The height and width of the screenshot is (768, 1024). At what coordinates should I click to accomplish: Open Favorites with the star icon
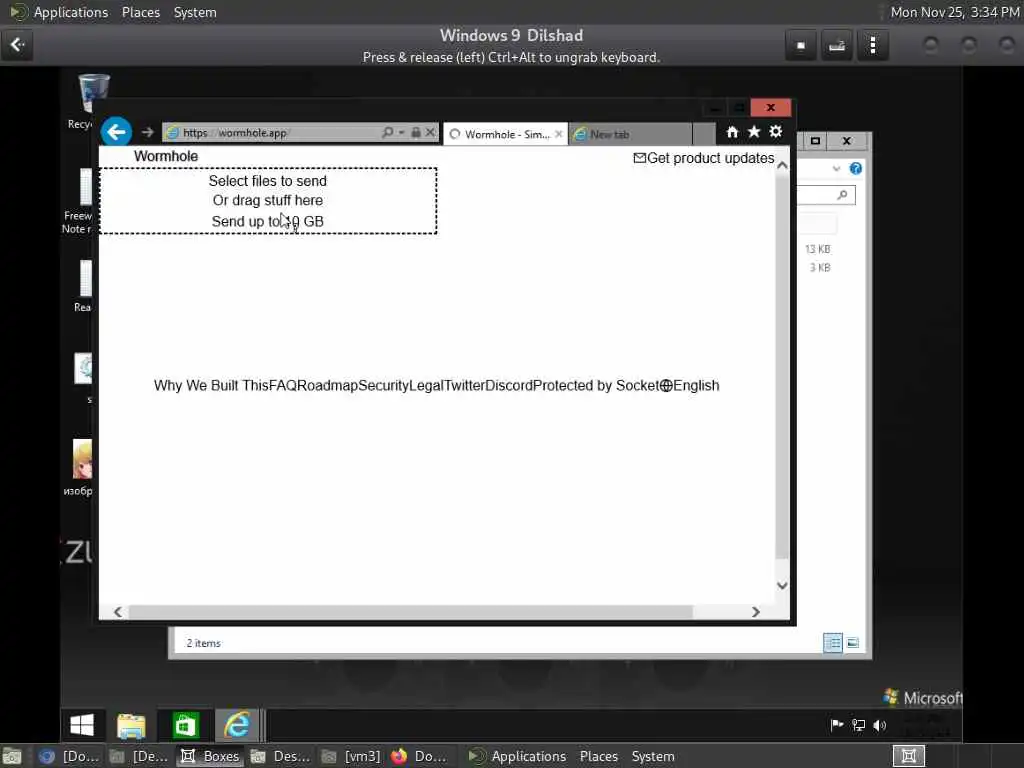(754, 132)
